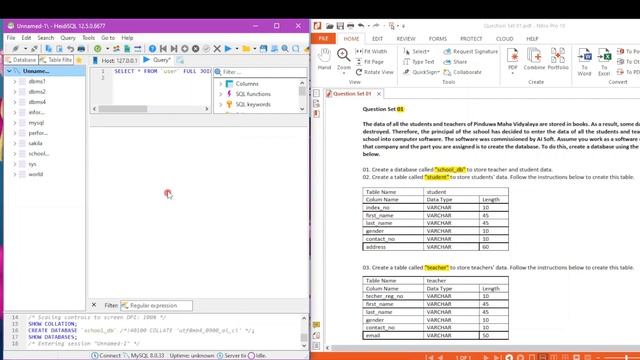
Task: Click the yellow star favorites icon
Action: (x=79, y=60)
